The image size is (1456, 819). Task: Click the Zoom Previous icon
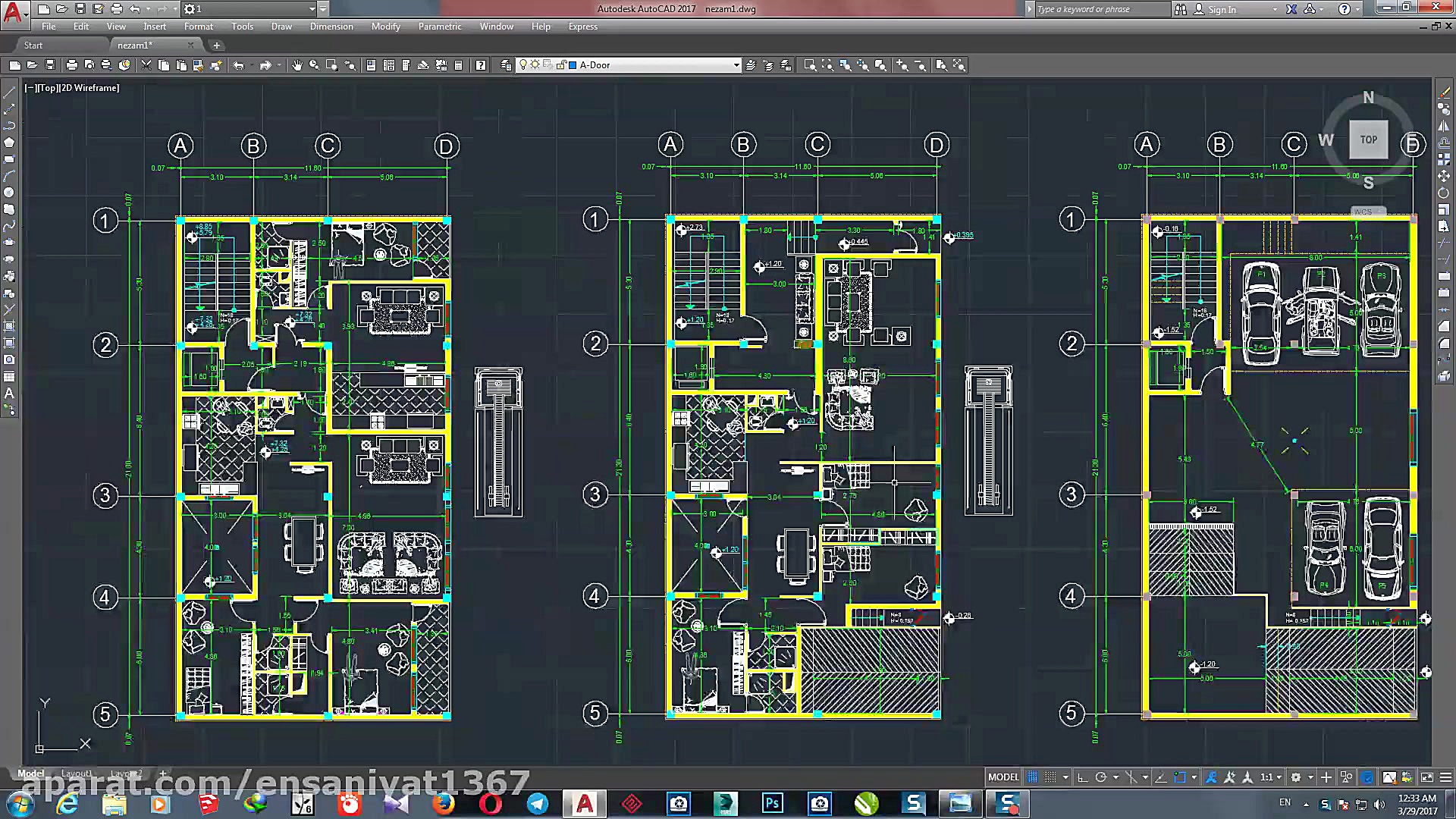pos(350,65)
